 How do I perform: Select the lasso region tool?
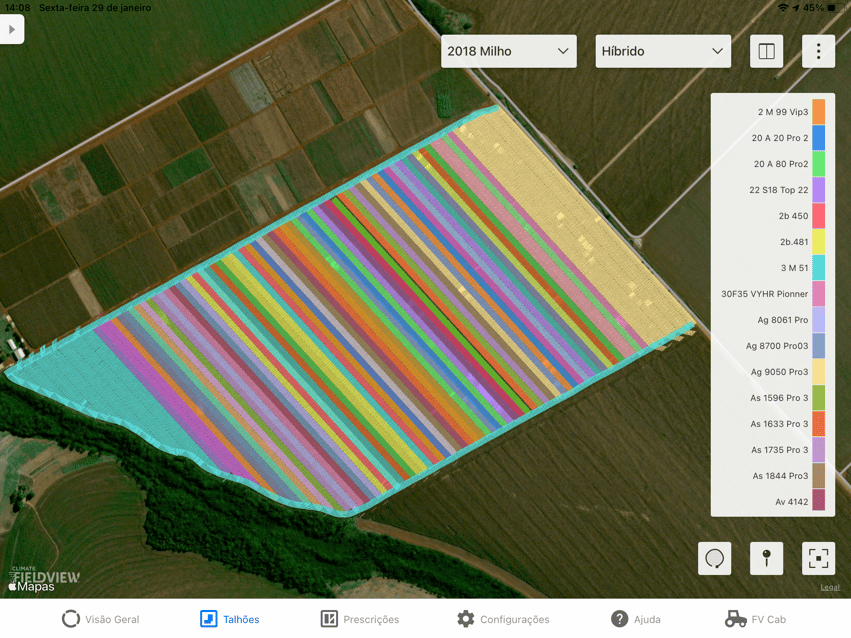click(x=715, y=558)
